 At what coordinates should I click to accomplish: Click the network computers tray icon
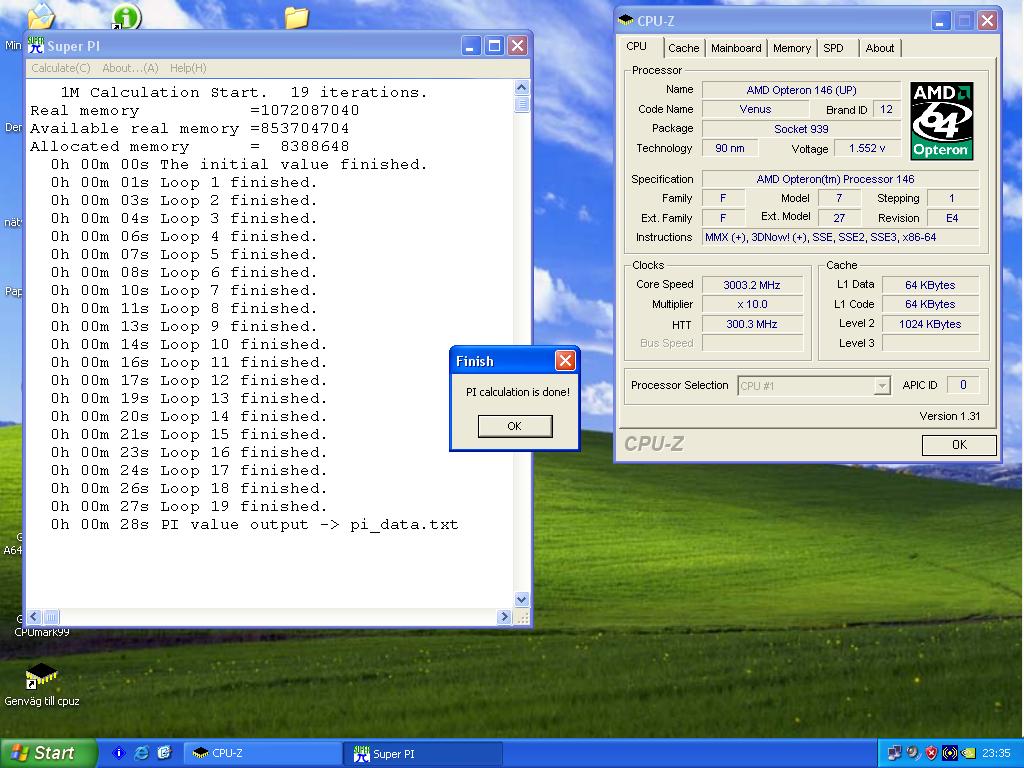pyautogui.click(x=895, y=753)
